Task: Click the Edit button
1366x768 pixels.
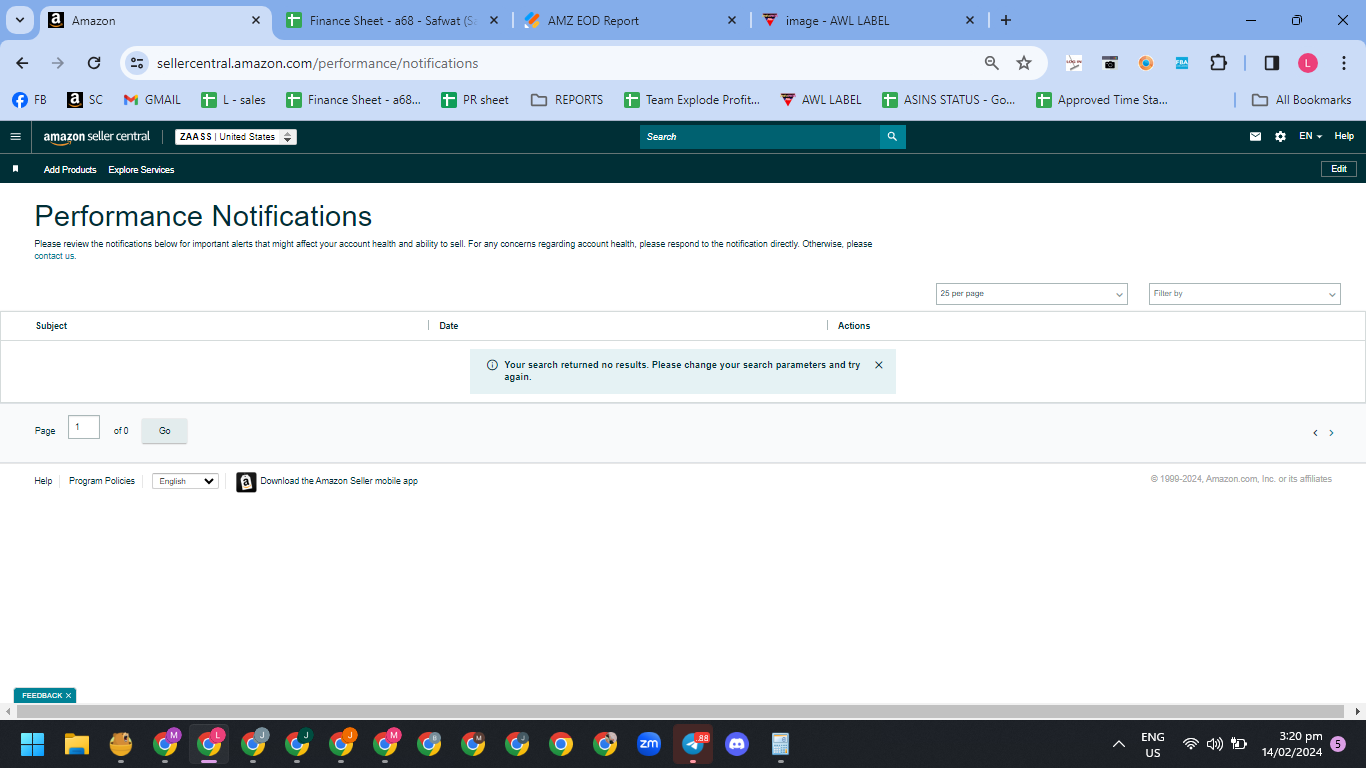Action: pos(1339,169)
